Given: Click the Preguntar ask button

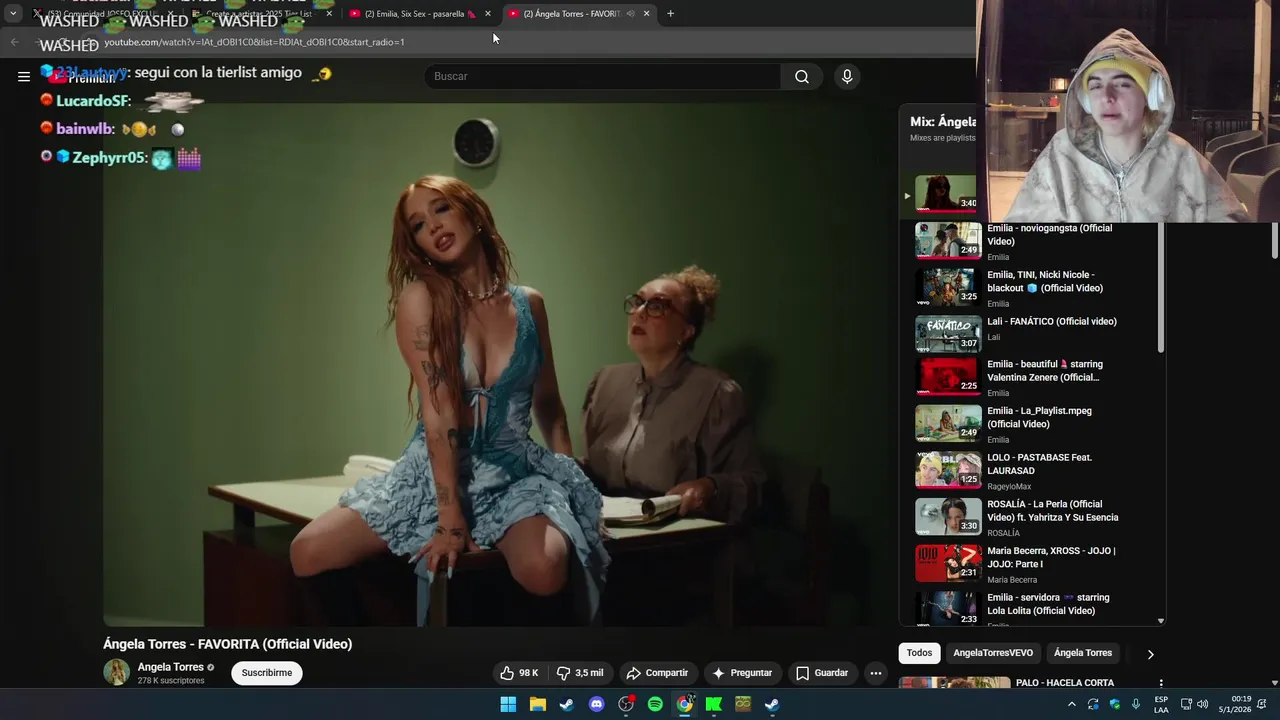Looking at the screenshot, I should click(x=742, y=673).
